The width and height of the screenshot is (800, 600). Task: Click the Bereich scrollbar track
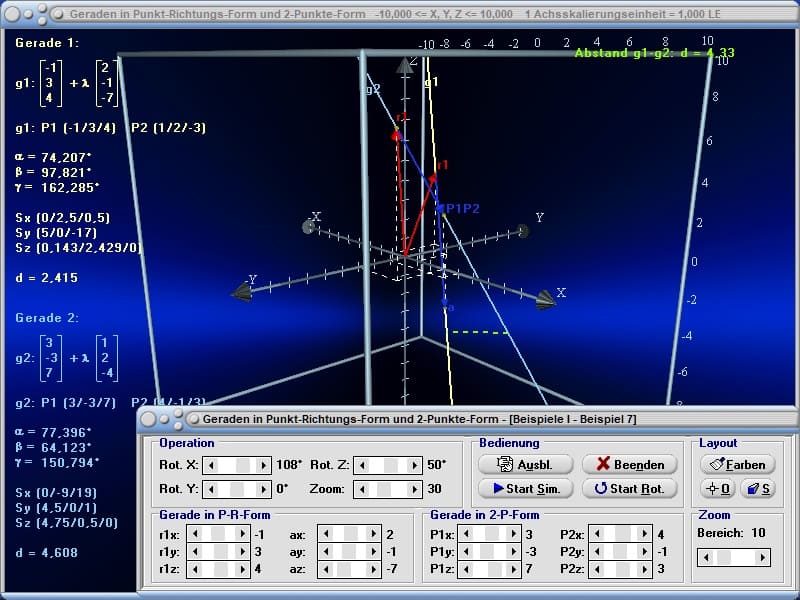pyautogui.click(x=734, y=558)
